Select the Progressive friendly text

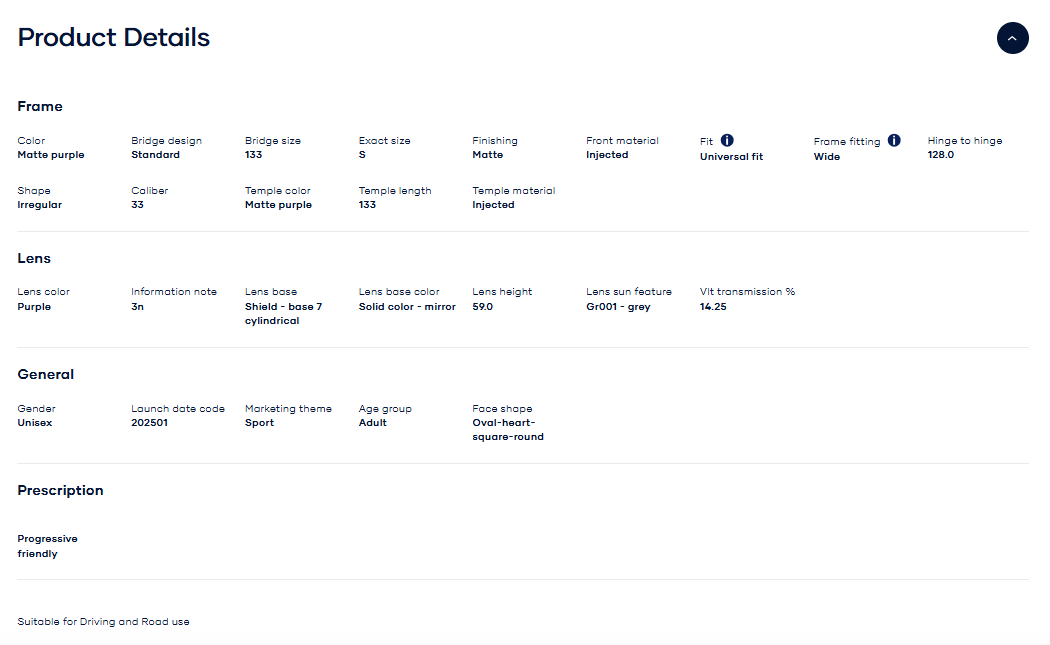point(47,546)
